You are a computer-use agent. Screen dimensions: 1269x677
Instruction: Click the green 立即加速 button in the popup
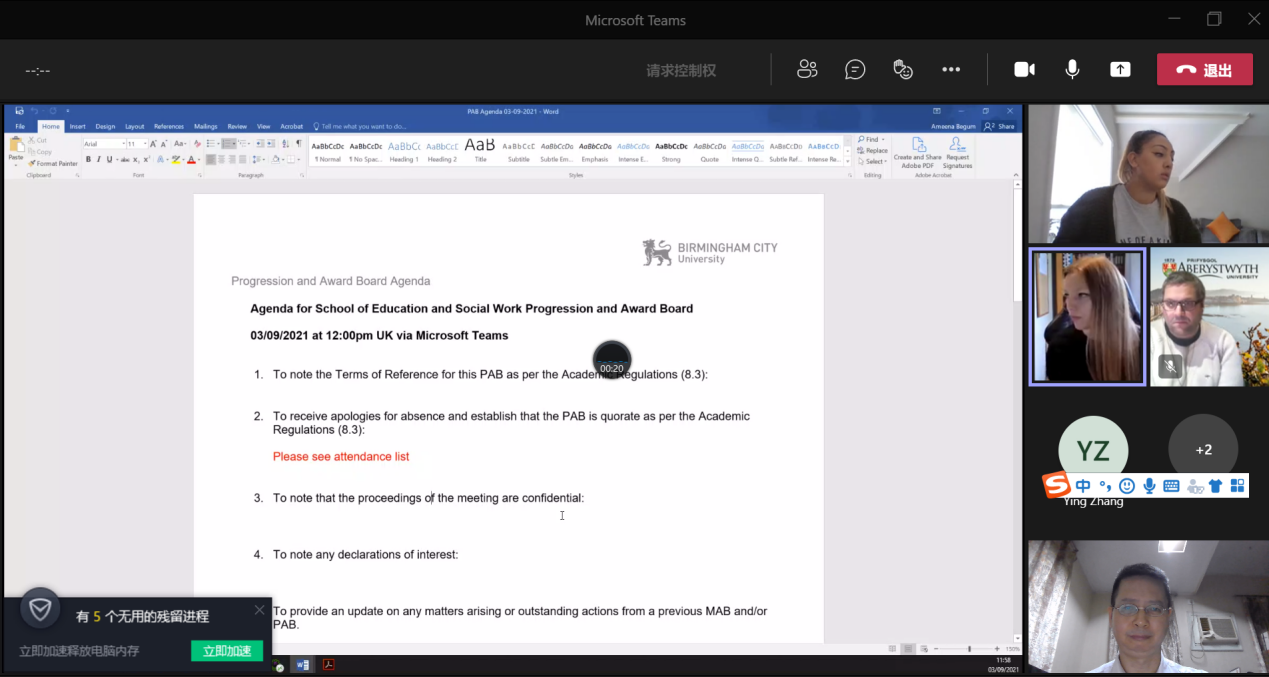click(227, 651)
